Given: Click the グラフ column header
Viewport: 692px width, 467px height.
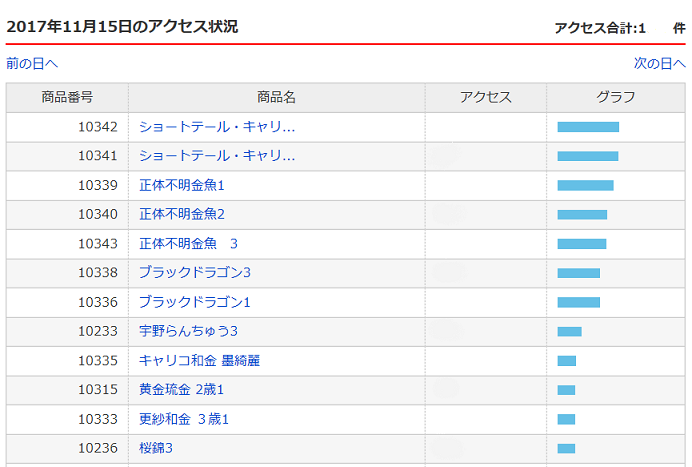Looking at the screenshot, I should click(x=616, y=97).
